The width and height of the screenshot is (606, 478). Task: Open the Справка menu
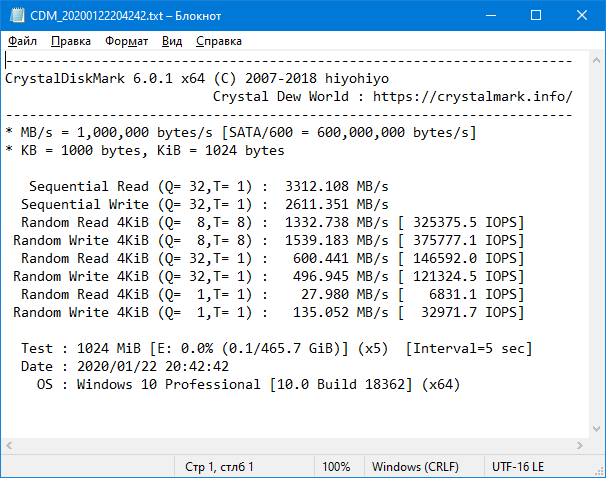click(x=219, y=41)
